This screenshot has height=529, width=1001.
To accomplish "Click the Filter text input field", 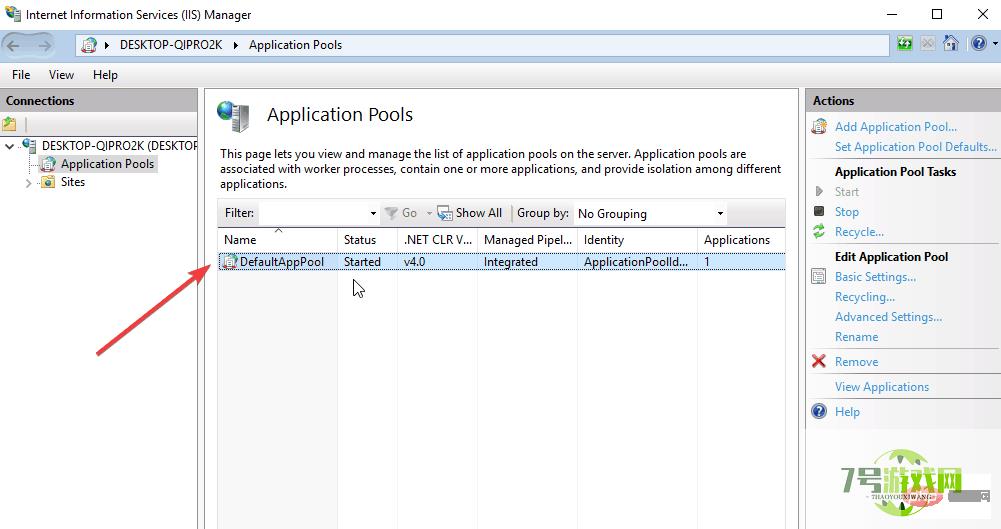I will [x=312, y=213].
